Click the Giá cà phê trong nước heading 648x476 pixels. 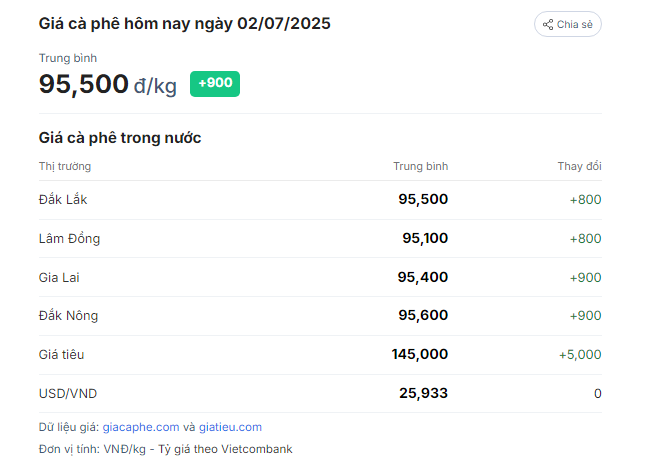(x=120, y=138)
